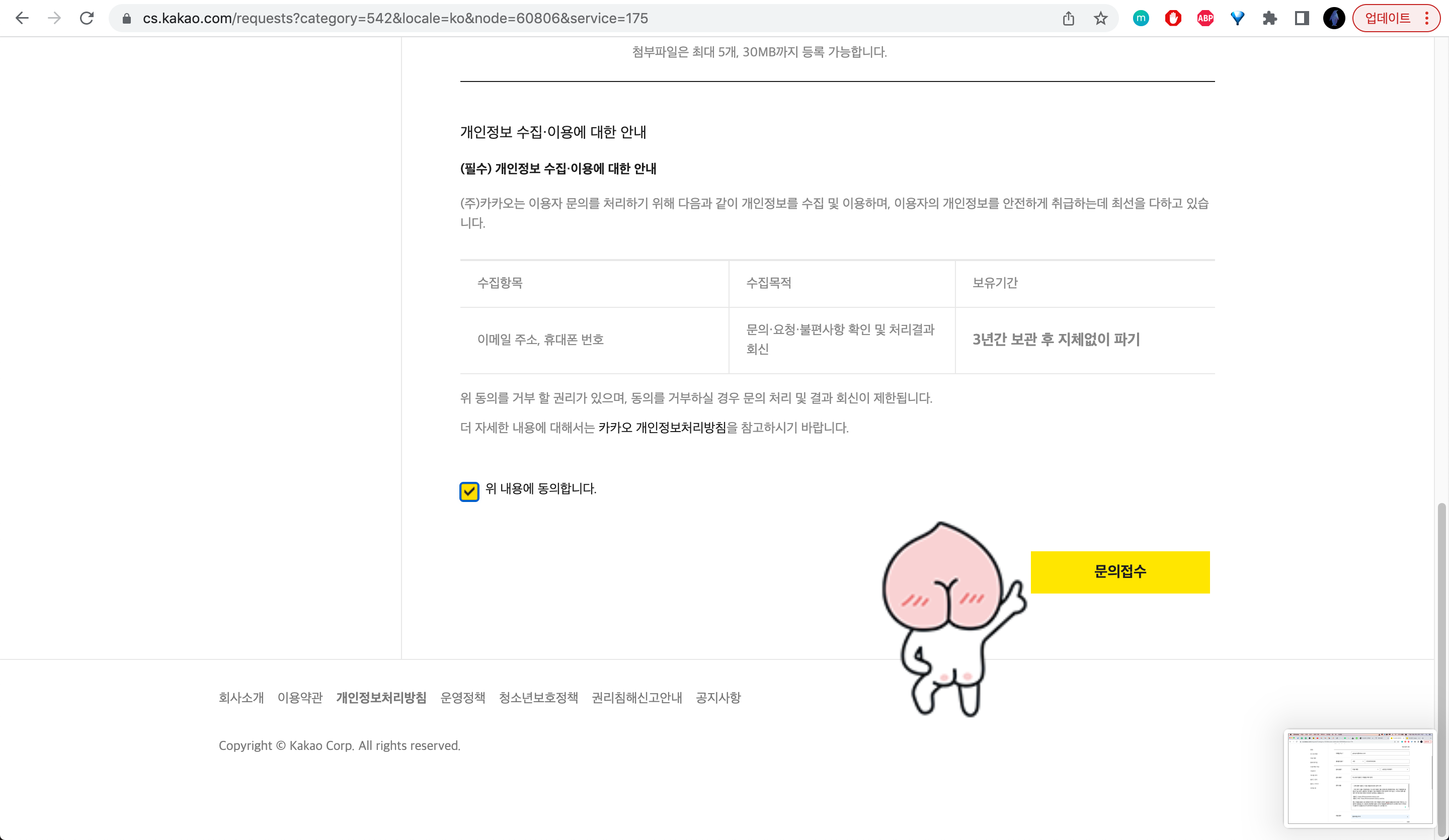Click the browser back arrow
Image resolution: width=1449 pixels, height=840 pixels.
click(x=22, y=19)
